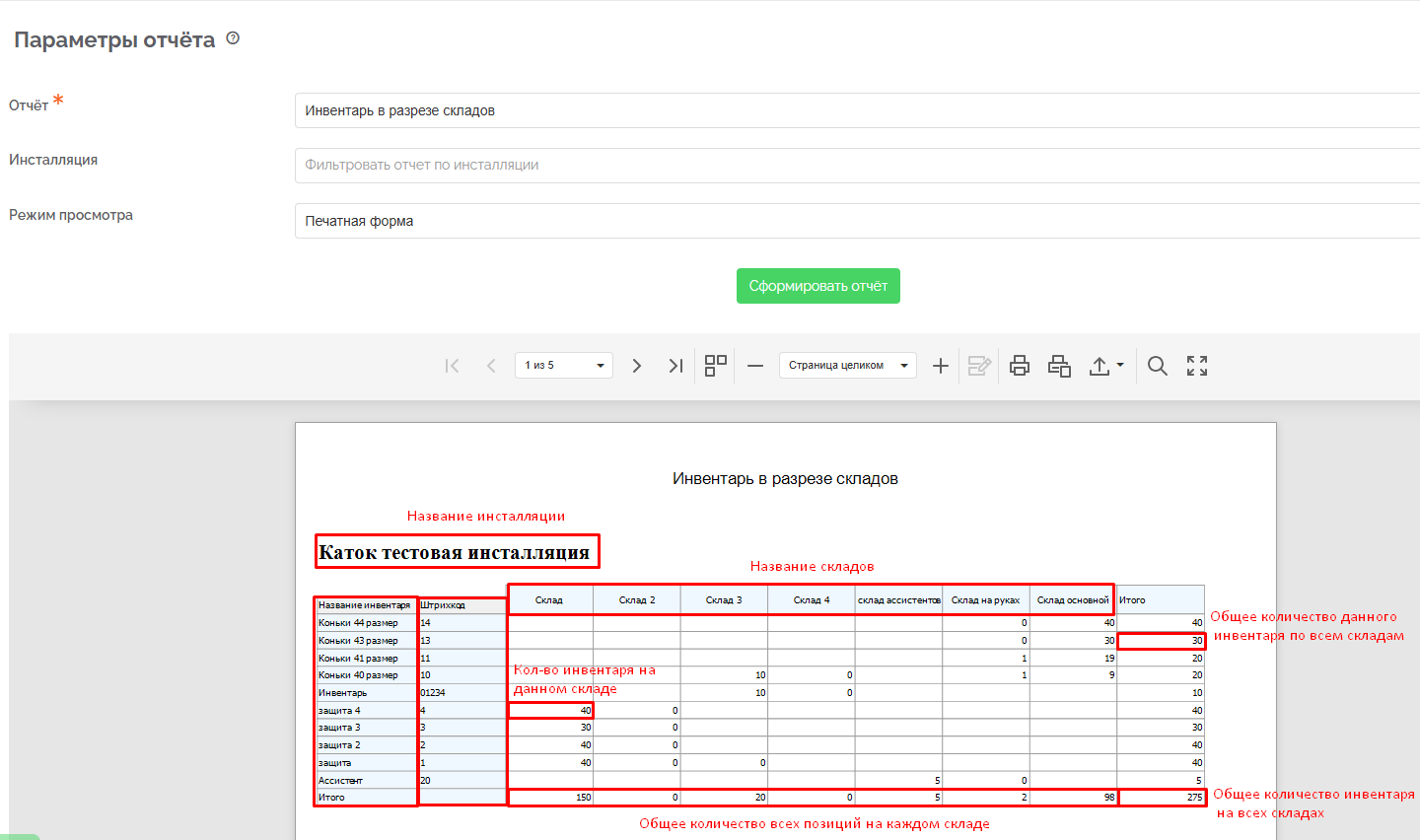
Task: Open Режим просмотра field Печатная форма
Action: point(856,221)
